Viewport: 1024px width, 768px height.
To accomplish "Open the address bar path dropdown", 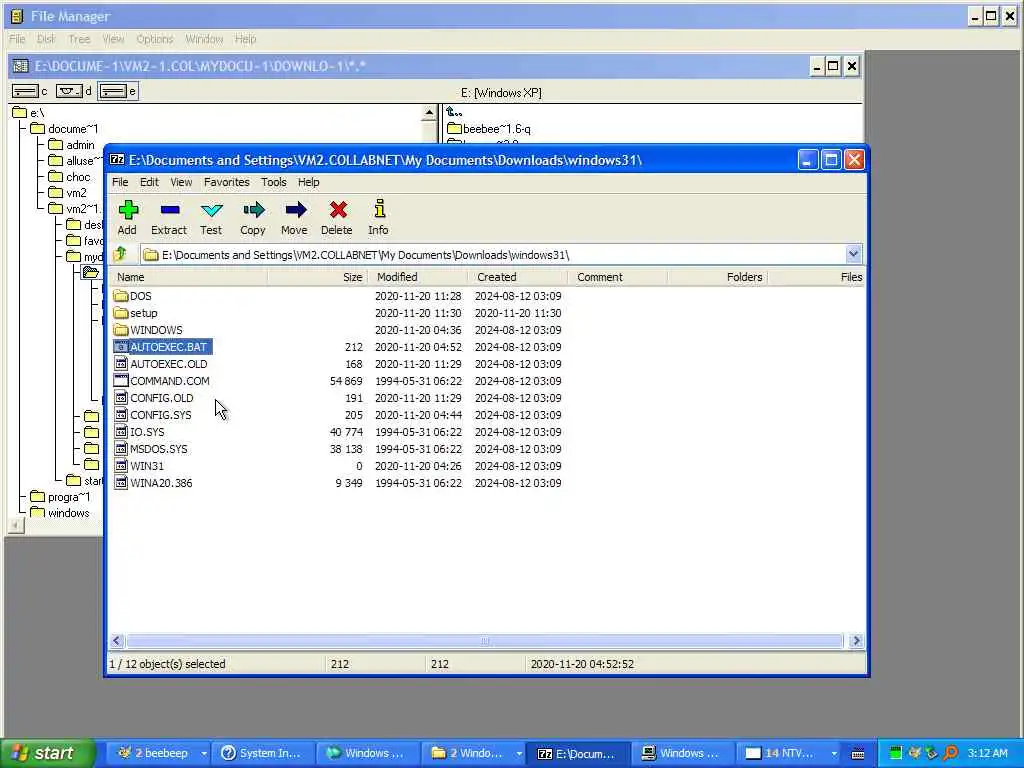I will pos(853,254).
